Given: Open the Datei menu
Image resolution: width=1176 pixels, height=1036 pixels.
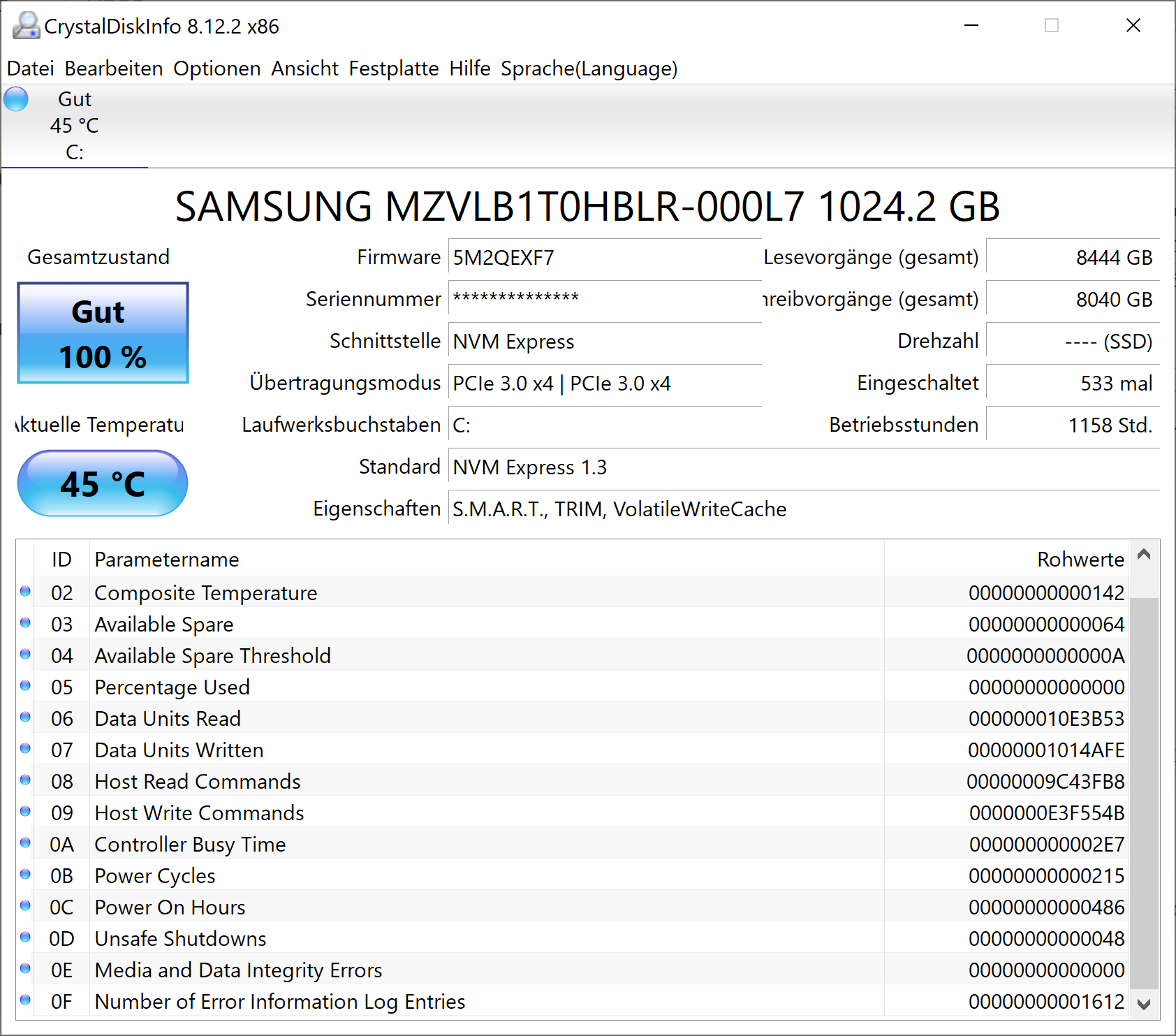Looking at the screenshot, I should pos(31,68).
